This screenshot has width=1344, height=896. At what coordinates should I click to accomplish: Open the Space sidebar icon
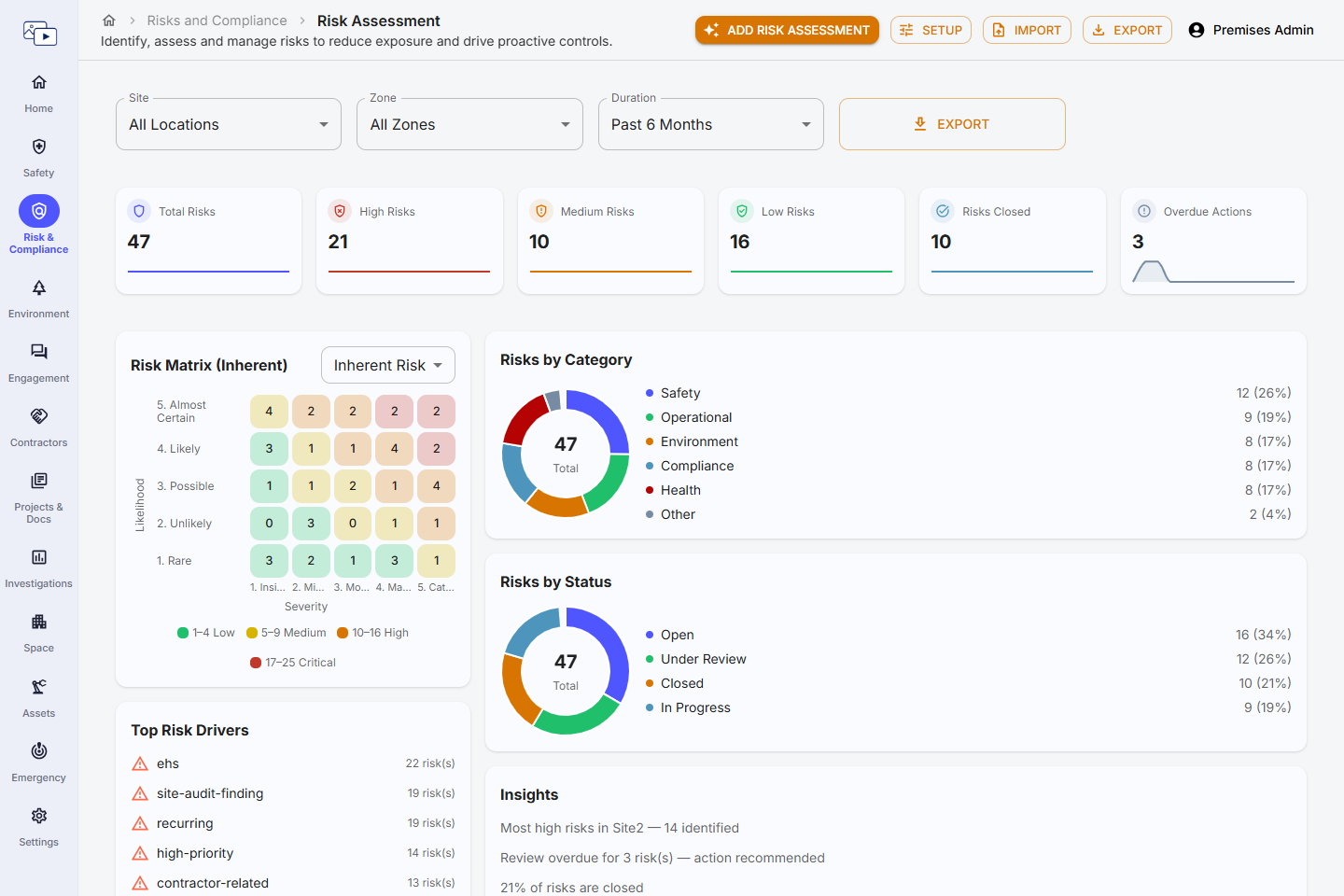coord(39,622)
